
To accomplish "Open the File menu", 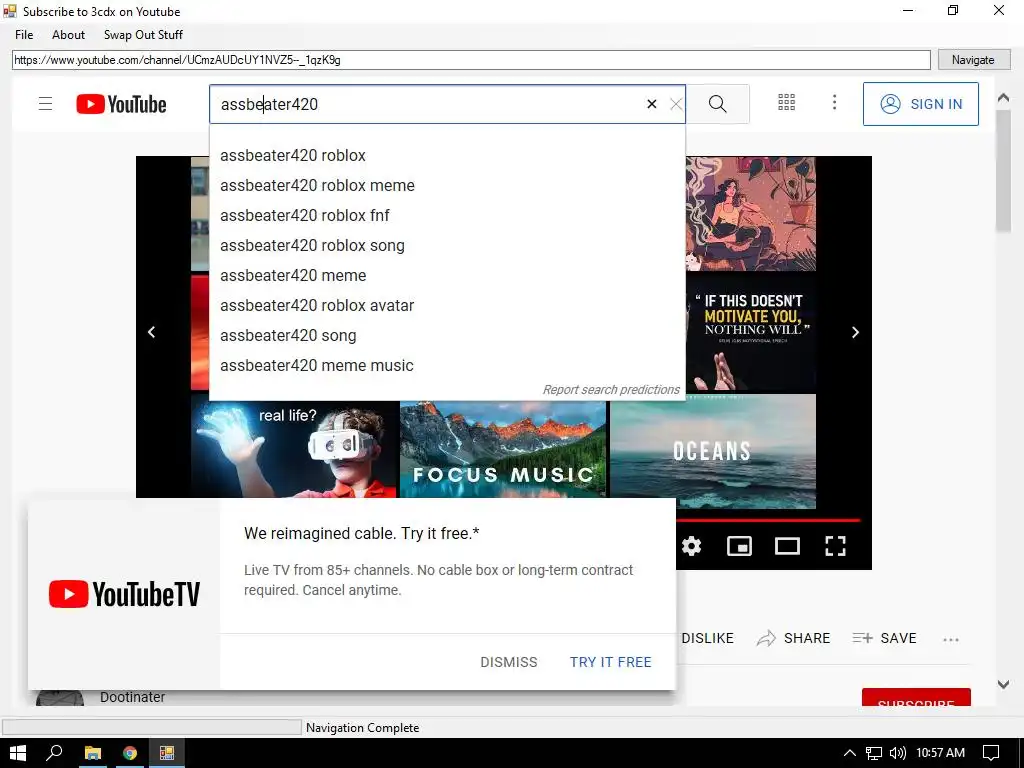I will 24,35.
